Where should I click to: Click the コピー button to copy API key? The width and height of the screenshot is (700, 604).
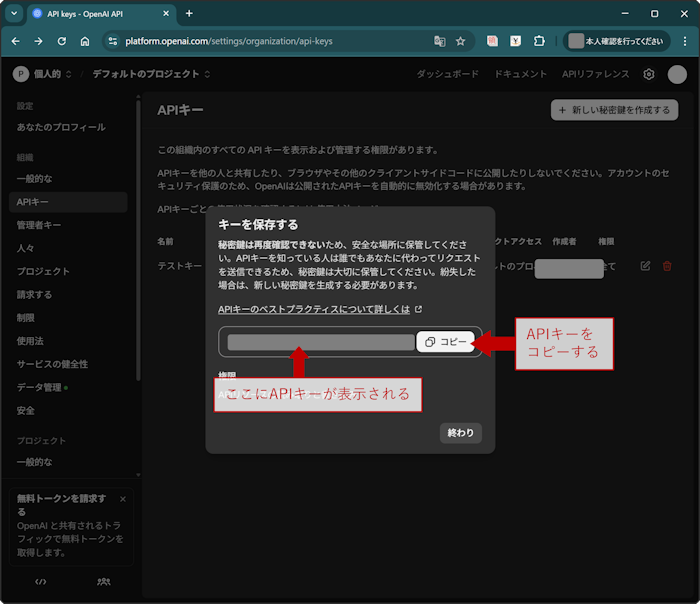(445, 342)
